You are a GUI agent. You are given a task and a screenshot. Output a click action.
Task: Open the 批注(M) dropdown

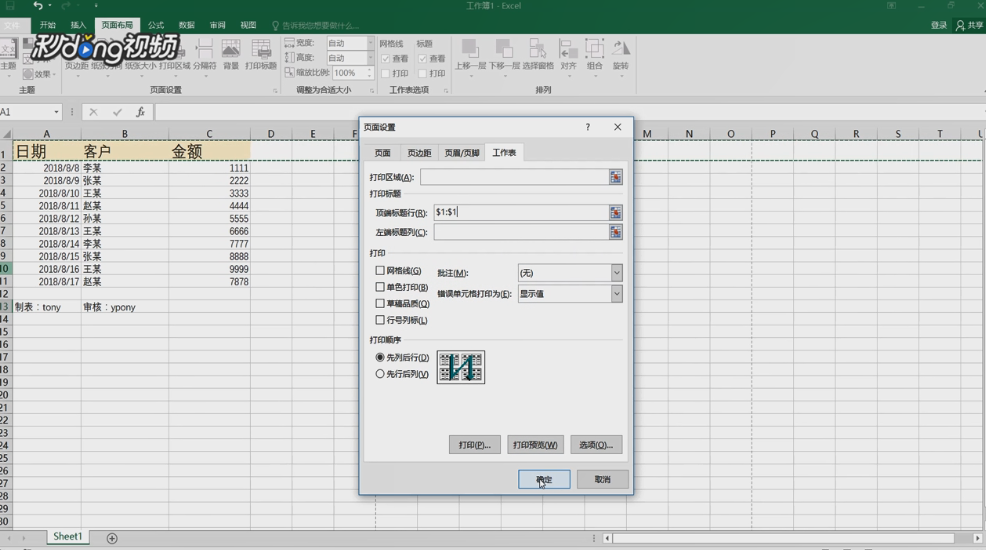point(616,273)
